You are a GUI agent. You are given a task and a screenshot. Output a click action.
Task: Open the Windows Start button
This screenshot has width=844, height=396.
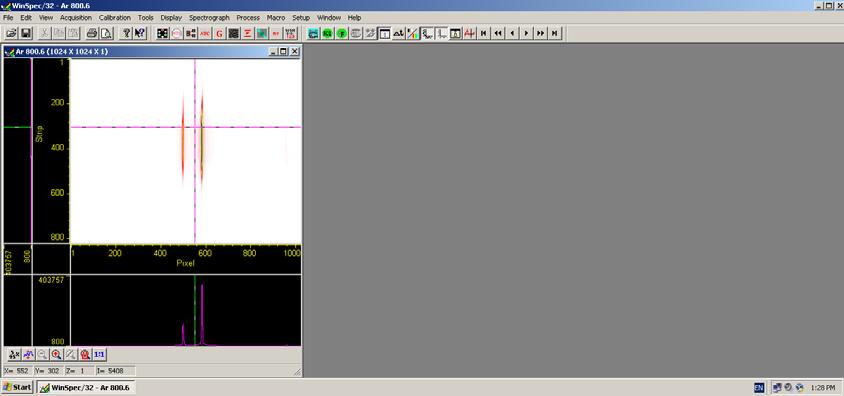click(x=18, y=387)
